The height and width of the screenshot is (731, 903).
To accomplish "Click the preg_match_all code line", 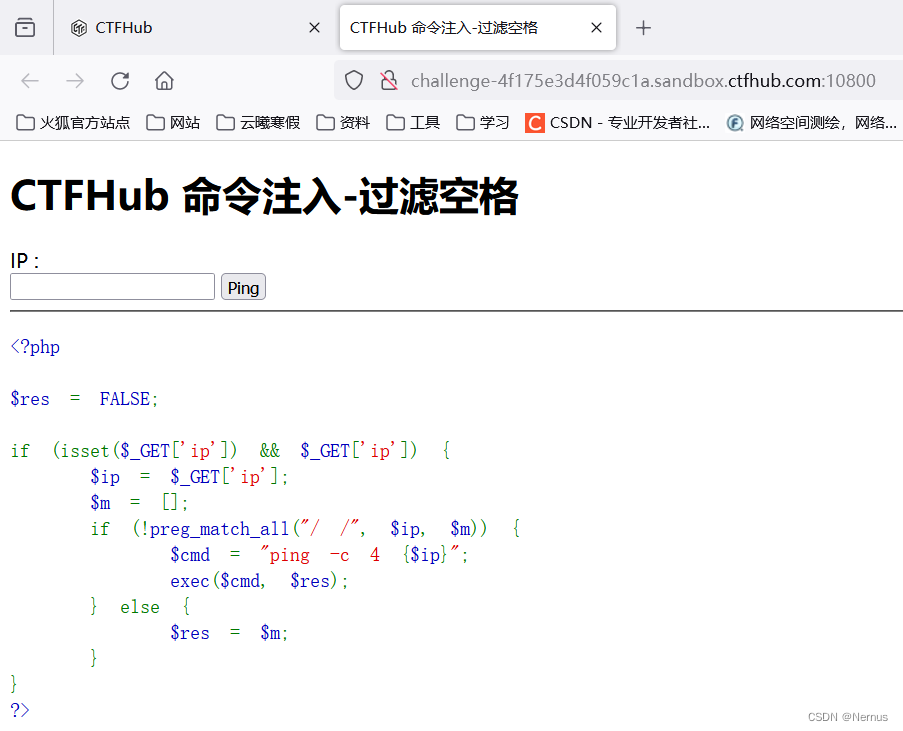I will tap(305, 528).
